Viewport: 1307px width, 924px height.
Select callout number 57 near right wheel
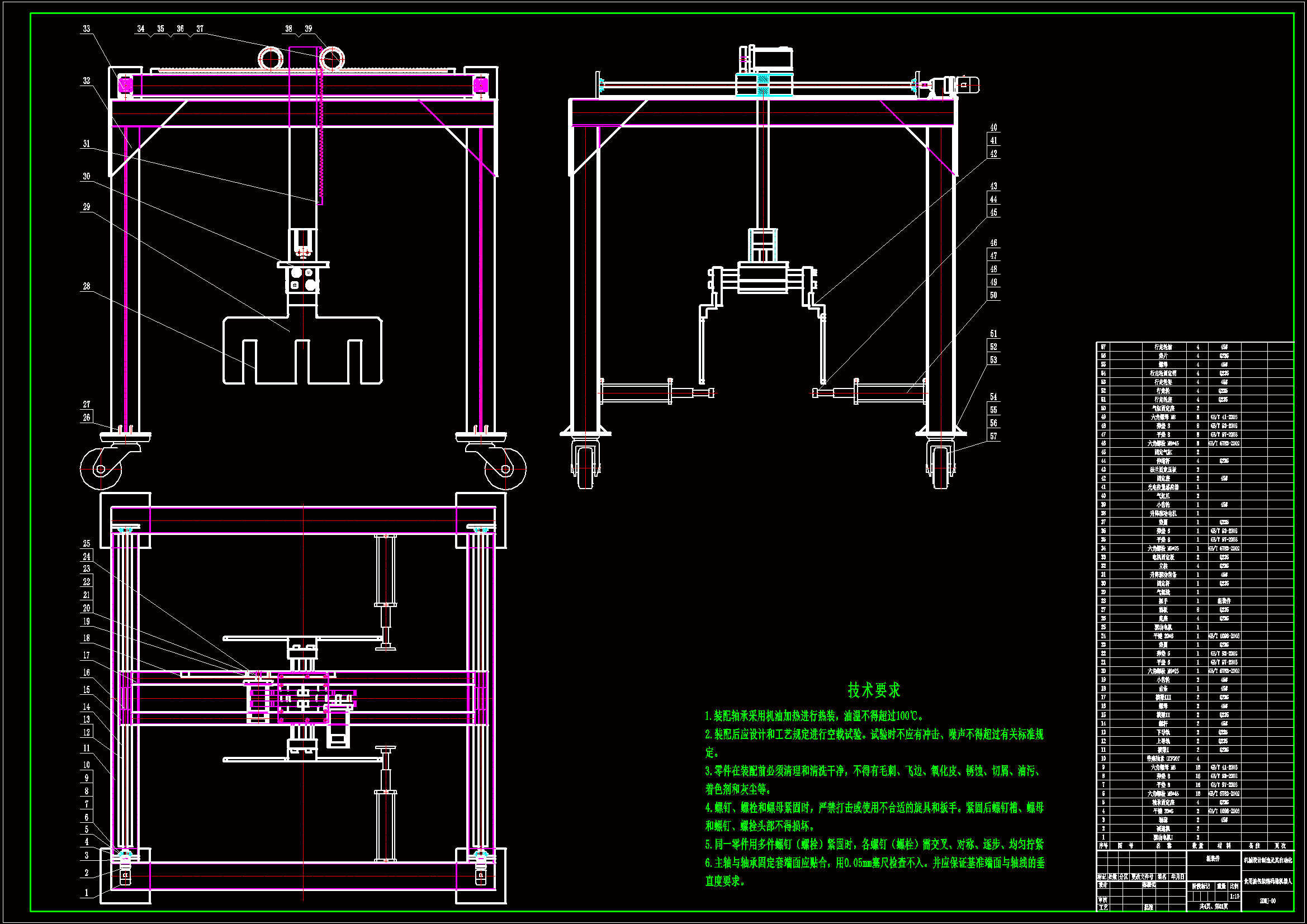(993, 437)
